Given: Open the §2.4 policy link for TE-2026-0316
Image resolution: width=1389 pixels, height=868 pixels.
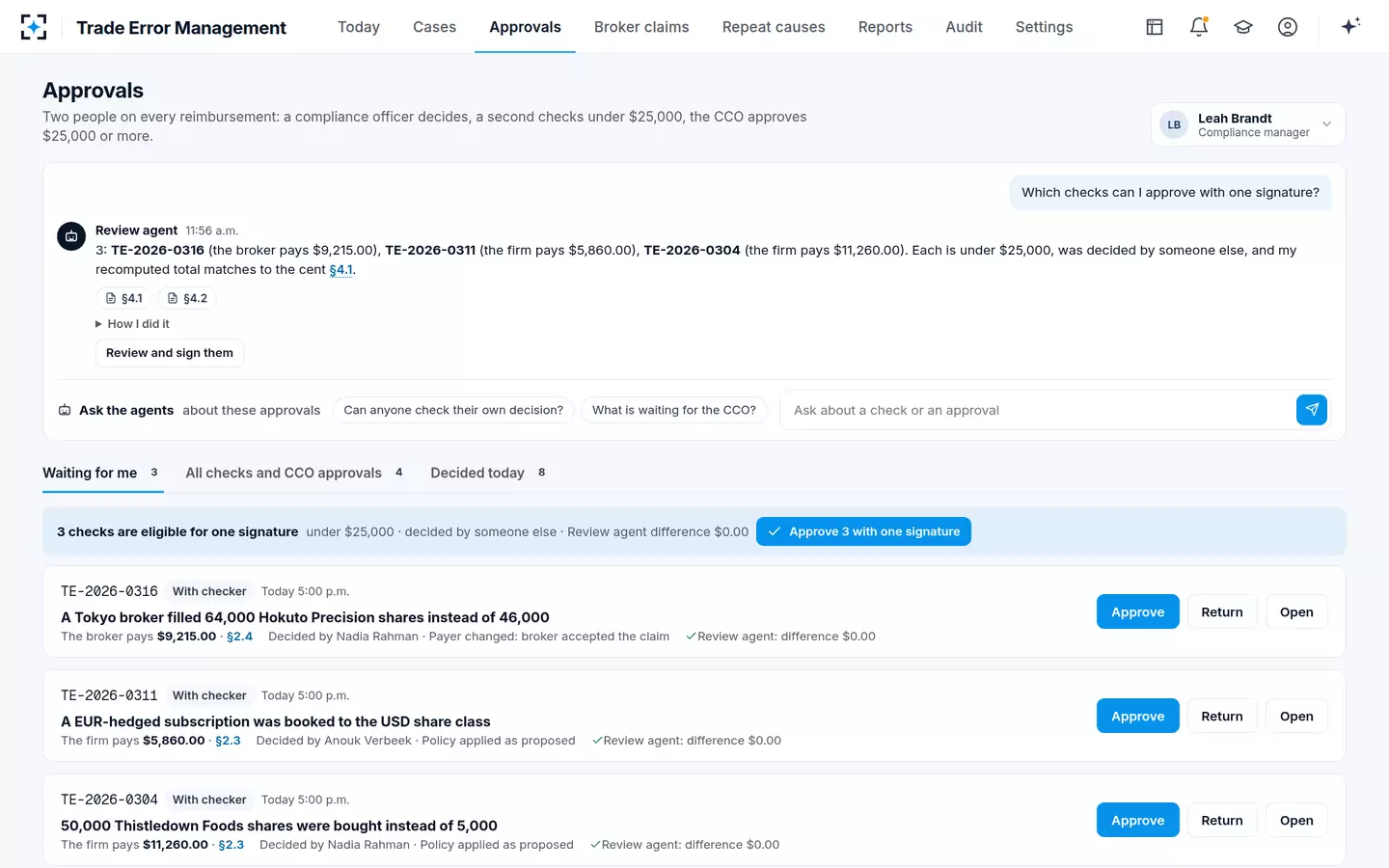Looking at the screenshot, I should (x=239, y=637).
